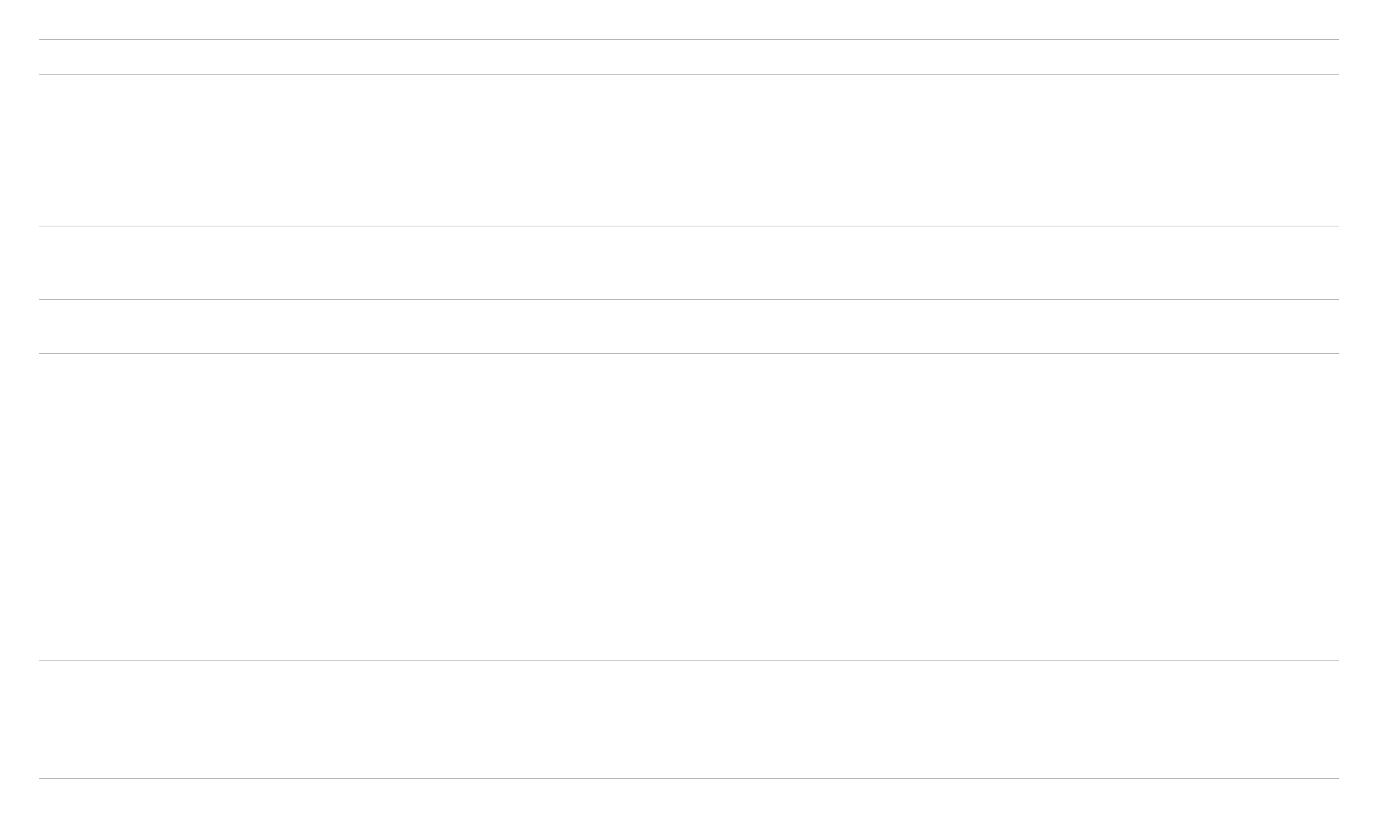Click inside the largest empty section

pyautogui.click(x=688, y=507)
